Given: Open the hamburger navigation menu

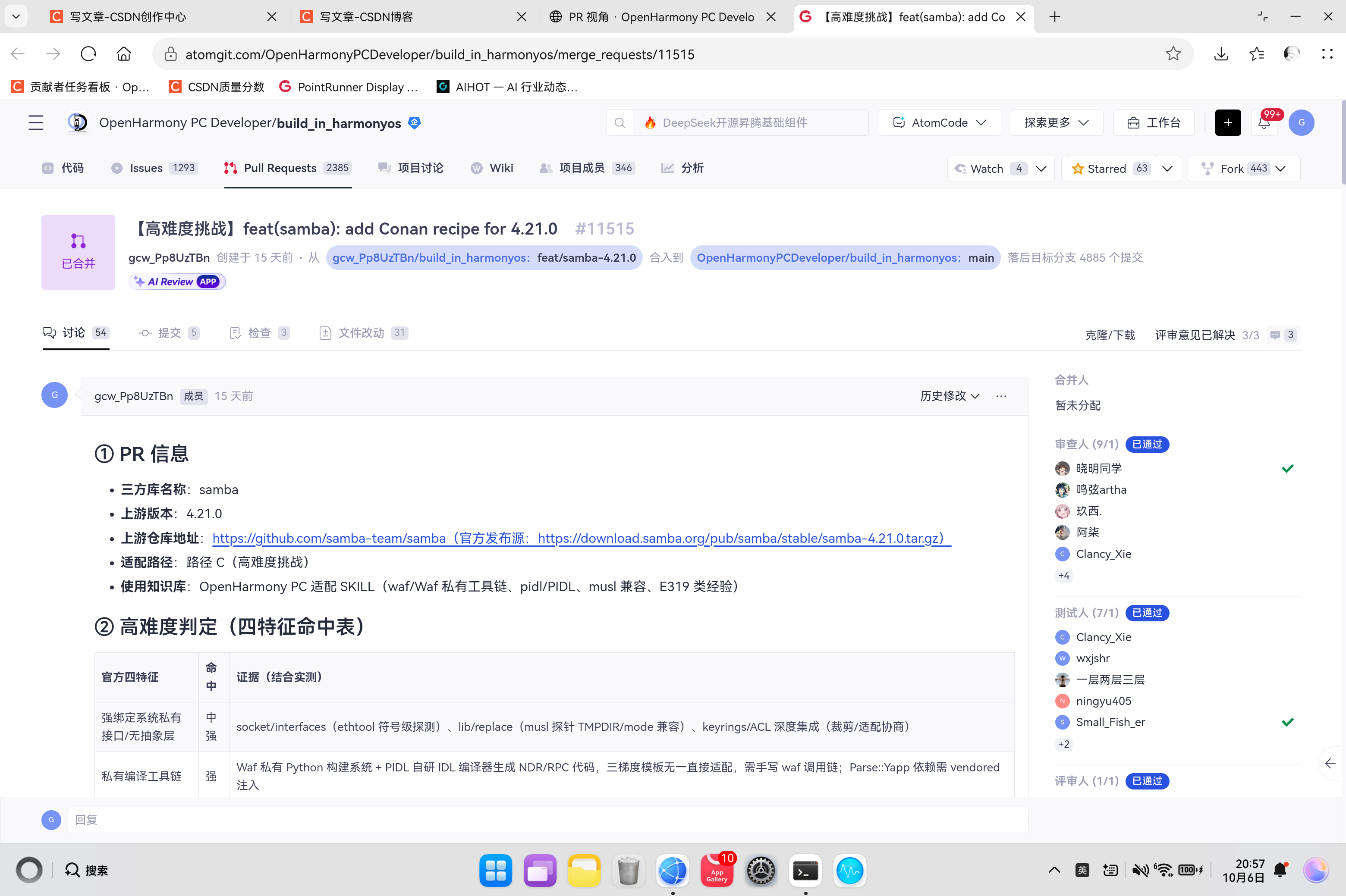Looking at the screenshot, I should point(36,123).
